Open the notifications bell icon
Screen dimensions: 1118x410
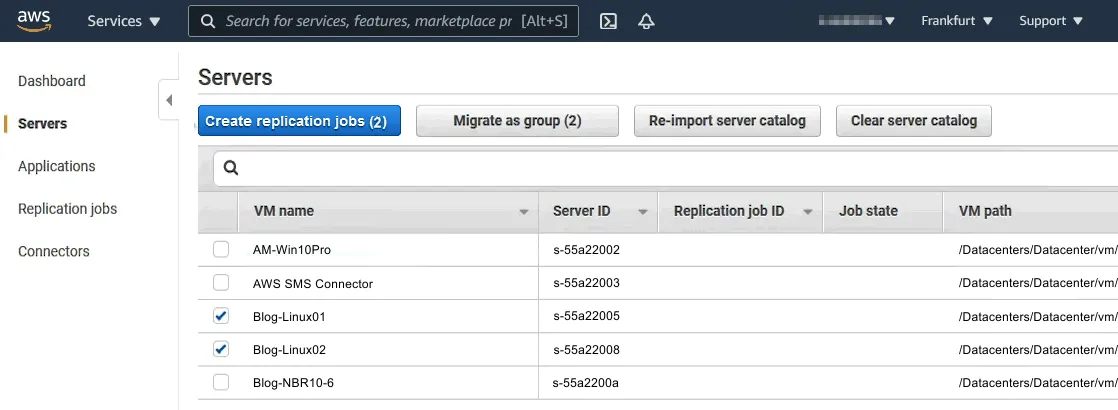[646, 21]
